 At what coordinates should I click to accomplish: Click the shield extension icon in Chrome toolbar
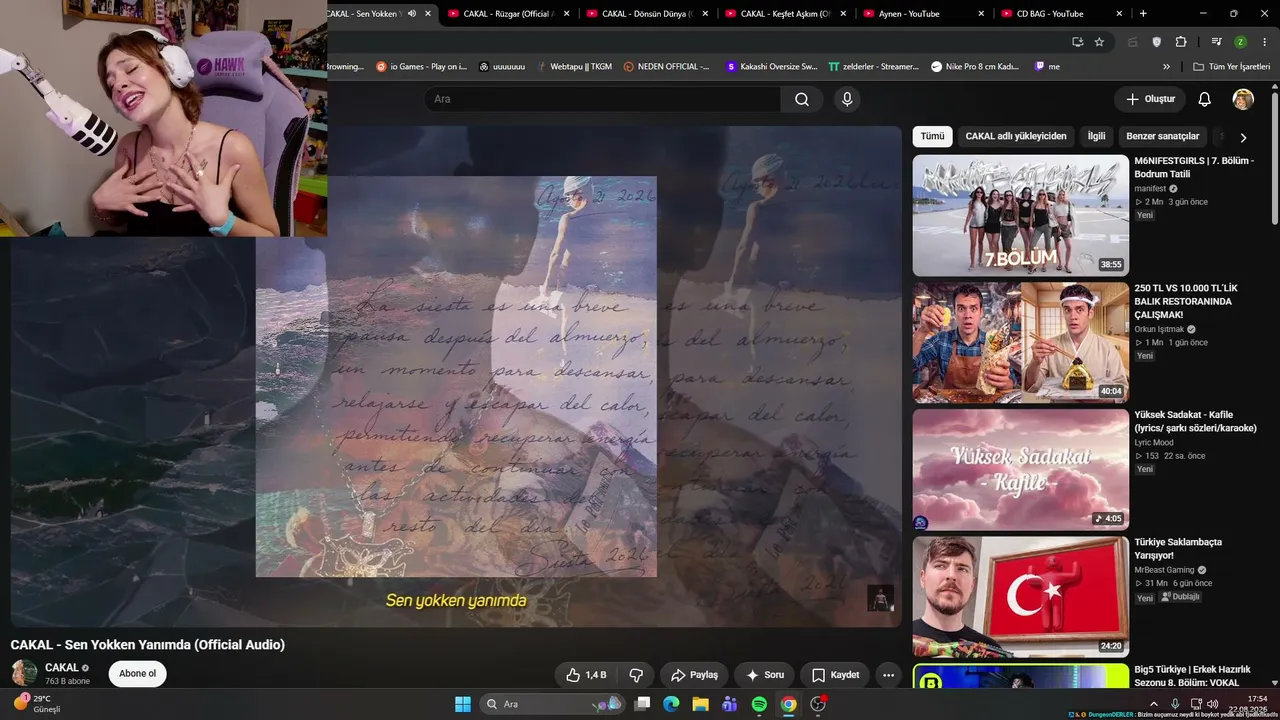1157,42
